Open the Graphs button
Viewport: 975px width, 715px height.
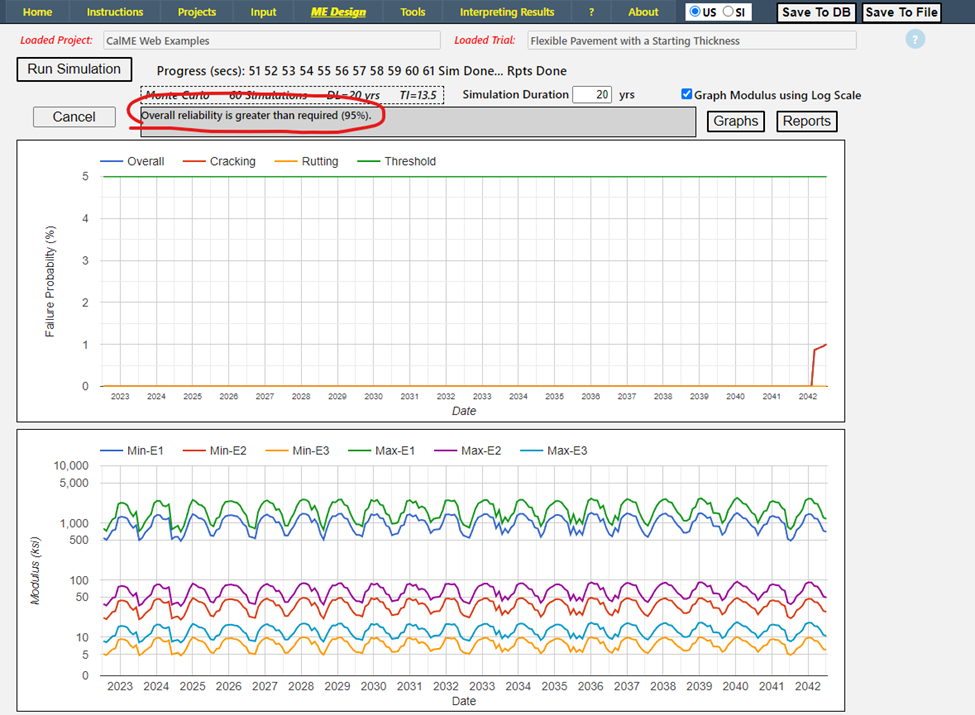click(736, 121)
